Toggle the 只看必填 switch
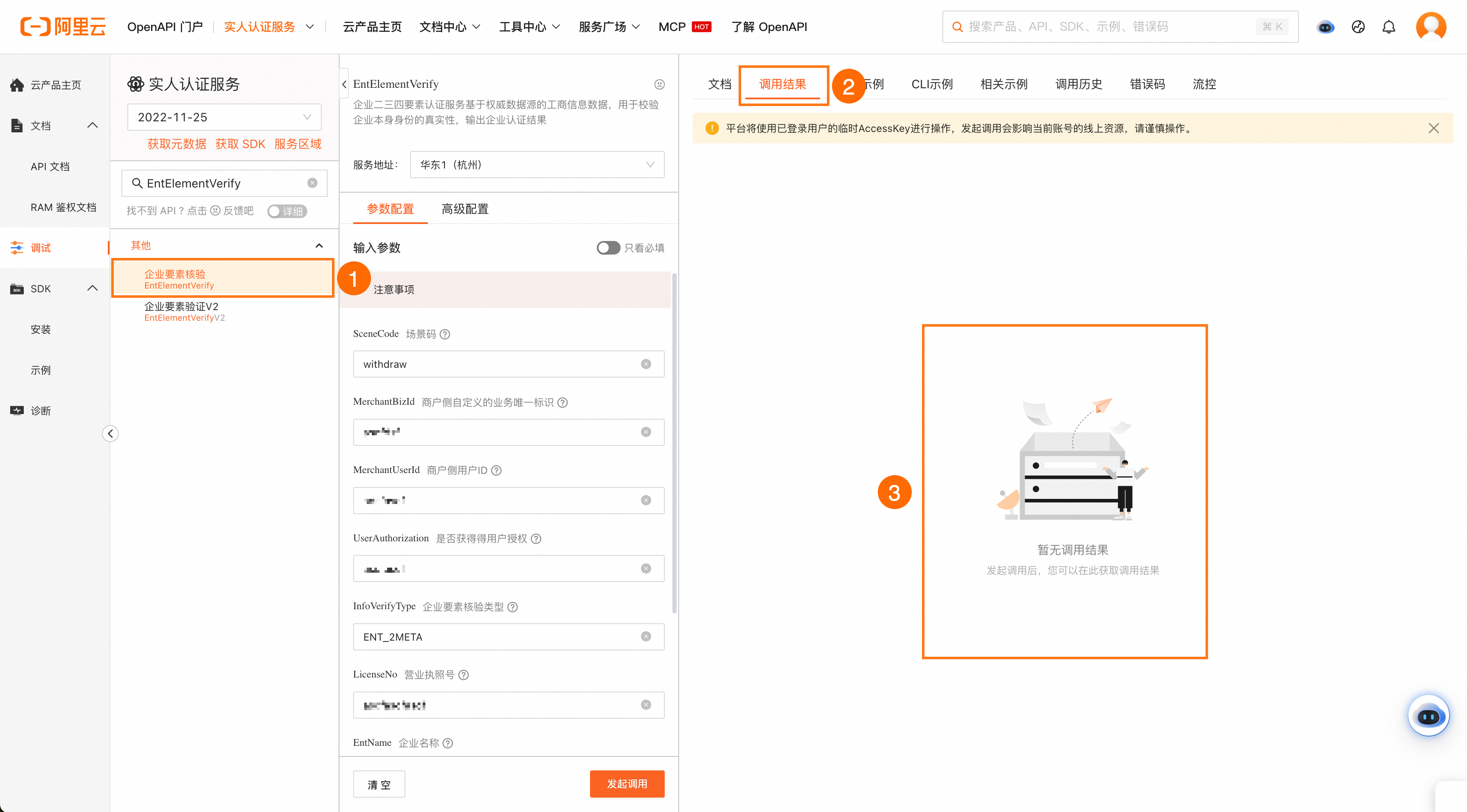The width and height of the screenshot is (1467, 812). coord(608,247)
